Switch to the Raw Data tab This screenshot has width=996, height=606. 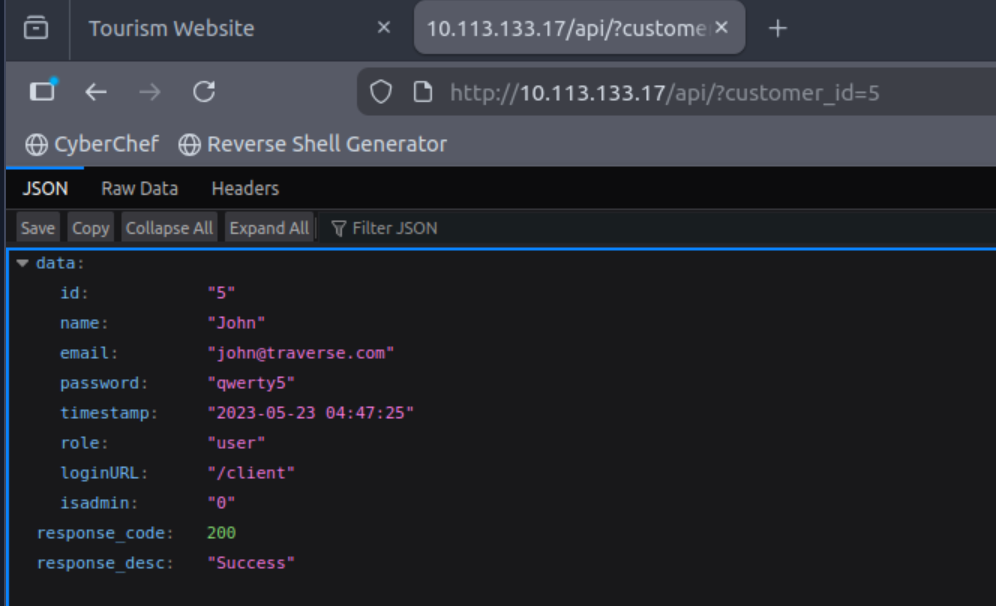tap(140, 189)
